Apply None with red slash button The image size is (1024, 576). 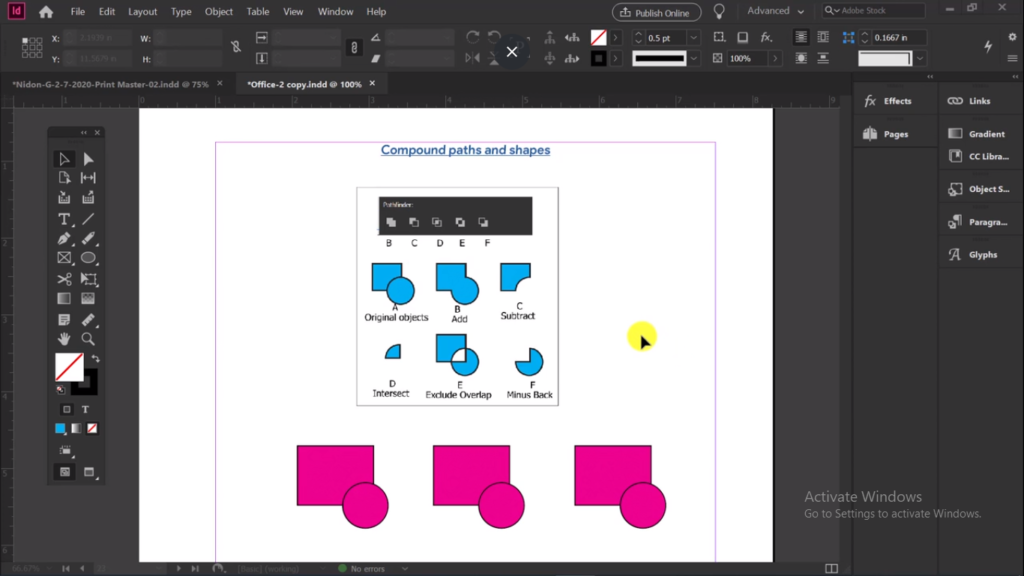pyautogui.click(x=92, y=428)
